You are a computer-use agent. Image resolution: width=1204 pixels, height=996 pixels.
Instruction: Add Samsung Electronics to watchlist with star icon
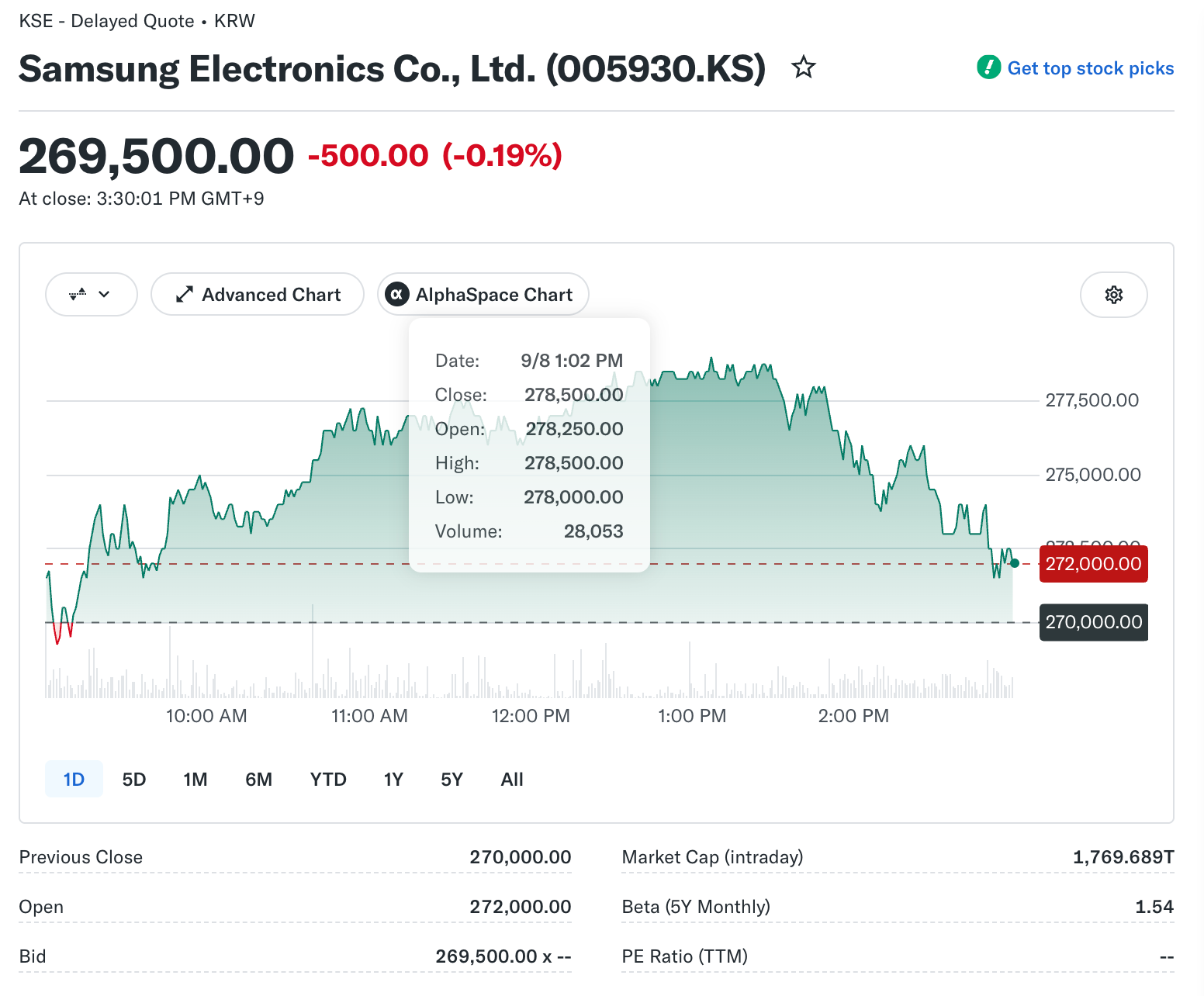point(804,67)
